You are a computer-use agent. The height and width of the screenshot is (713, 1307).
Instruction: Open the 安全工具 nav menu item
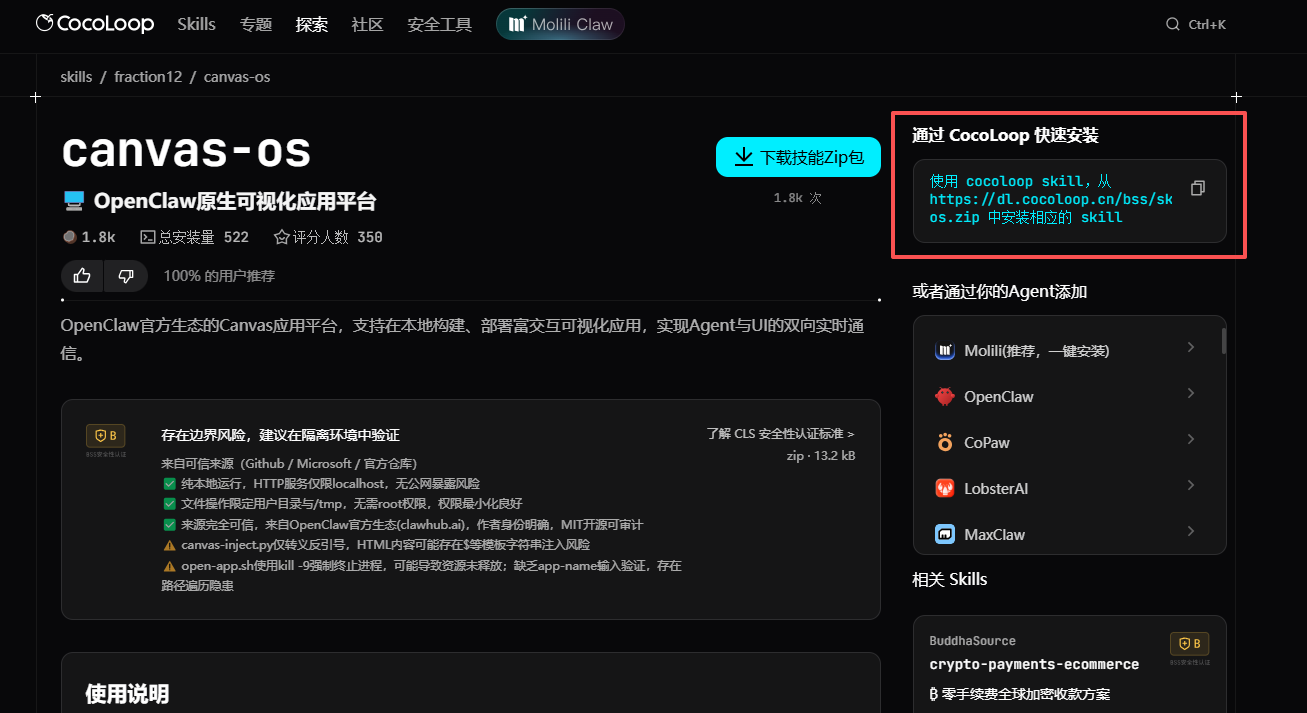tap(439, 24)
